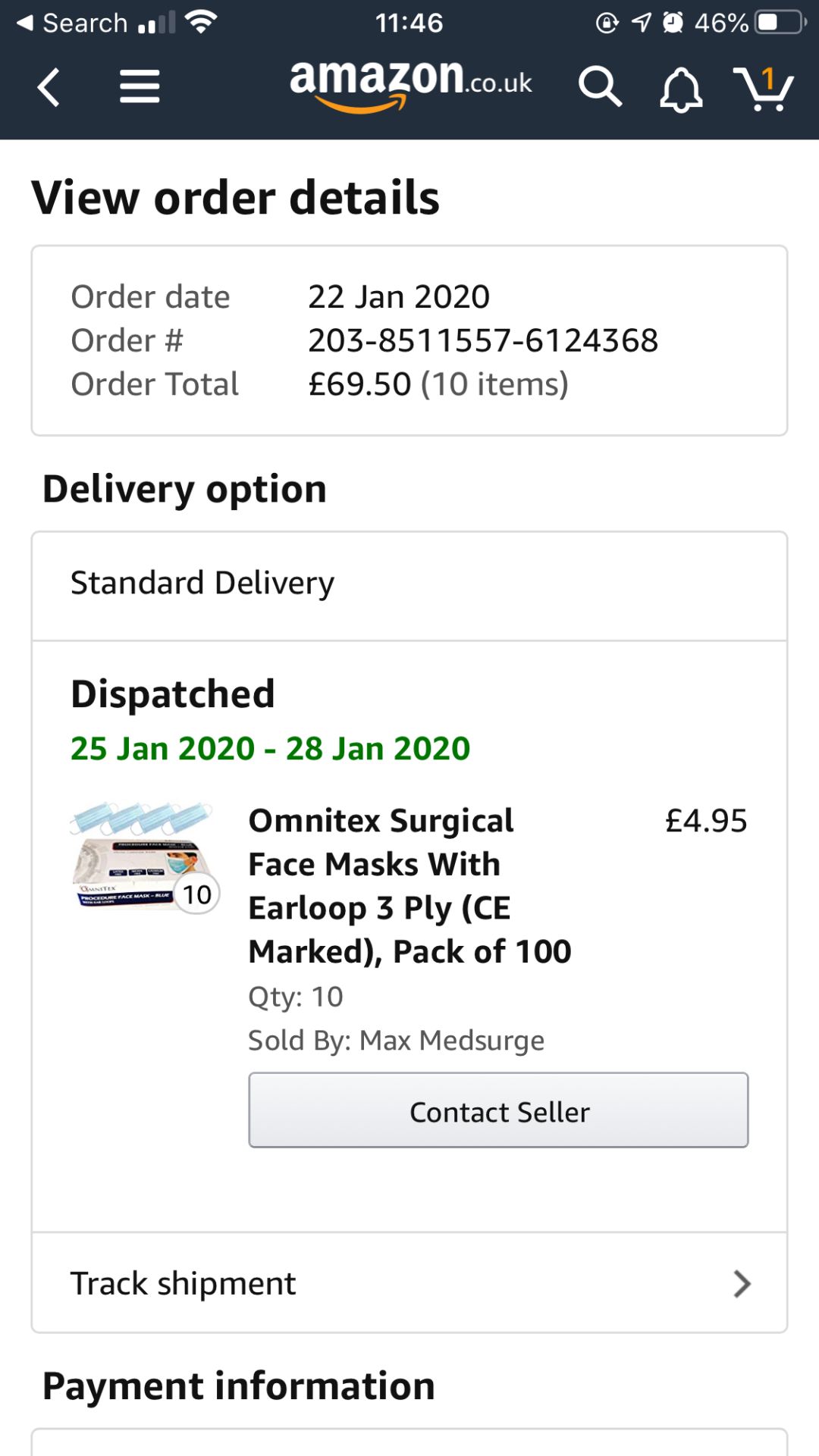819x1456 pixels.
Task: Tap the quantity badge on product image
Action: click(x=197, y=894)
